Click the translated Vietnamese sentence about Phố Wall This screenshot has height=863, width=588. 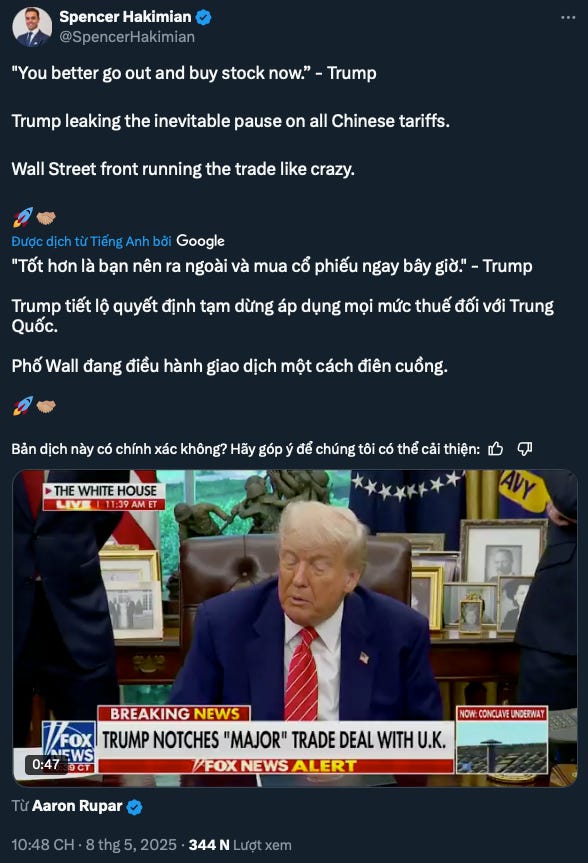tap(230, 366)
